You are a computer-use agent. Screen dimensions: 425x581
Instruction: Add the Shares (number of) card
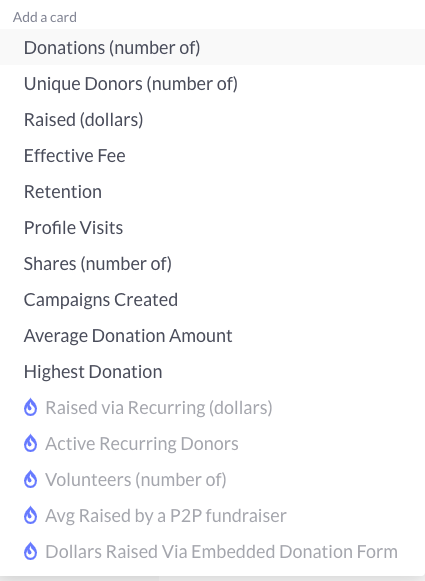coord(212,263)
